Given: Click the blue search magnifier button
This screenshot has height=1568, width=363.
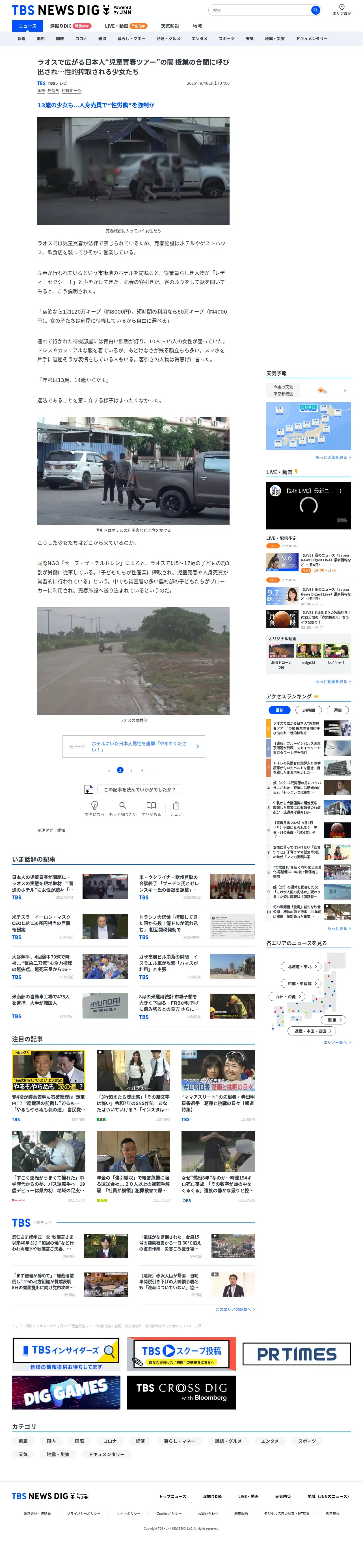Looking at the screenshot, I should (x=315, y=10).
